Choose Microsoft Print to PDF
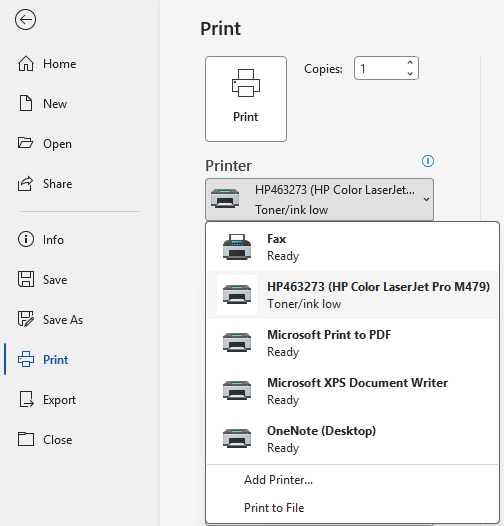Viewport: 504px width, 526px height. click(353, 343)
